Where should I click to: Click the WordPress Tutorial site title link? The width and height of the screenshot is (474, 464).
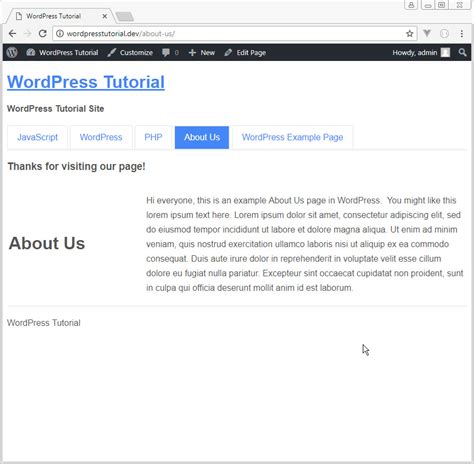click(86, 82)
